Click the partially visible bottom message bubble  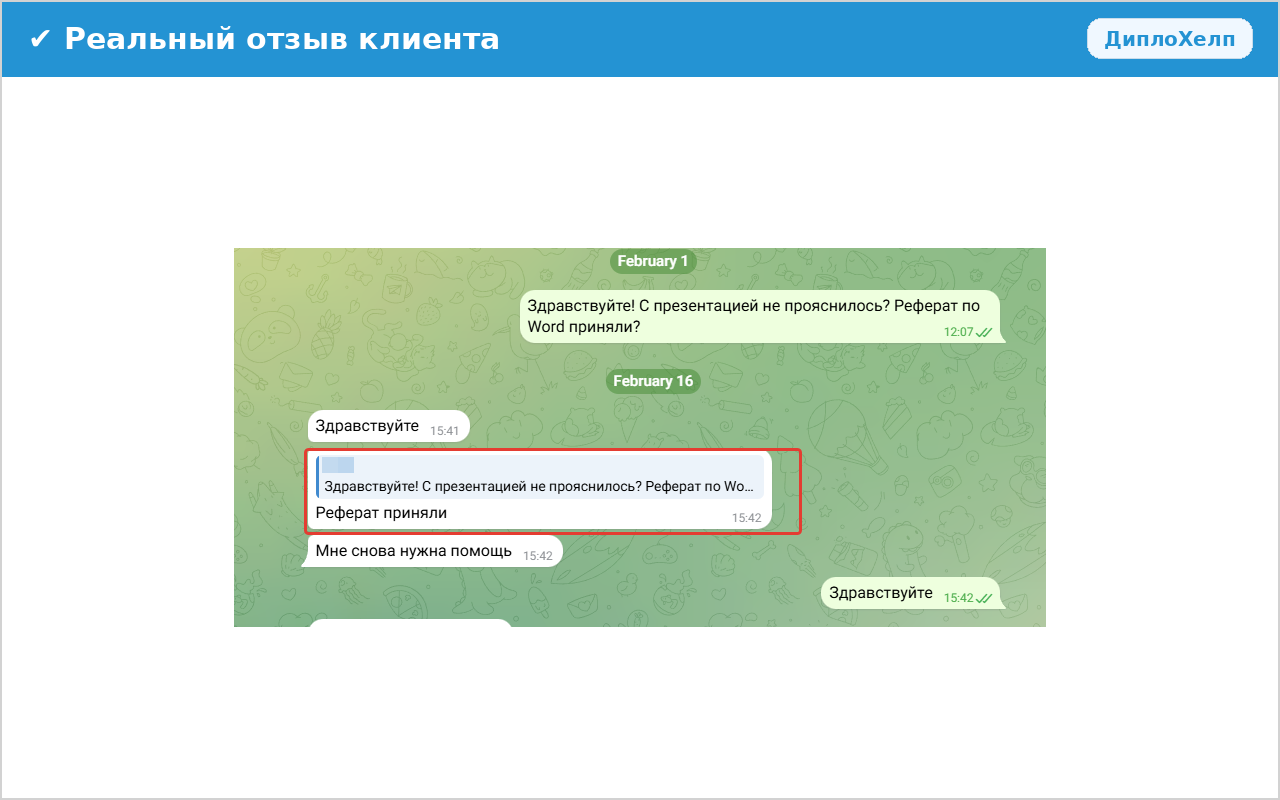pyautogui.click(x=410, y=622)
